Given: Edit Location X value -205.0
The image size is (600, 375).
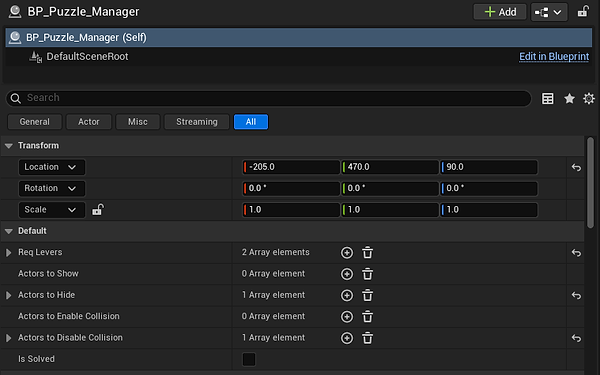Looking at the screenshot, I should (x=291, y=167).
